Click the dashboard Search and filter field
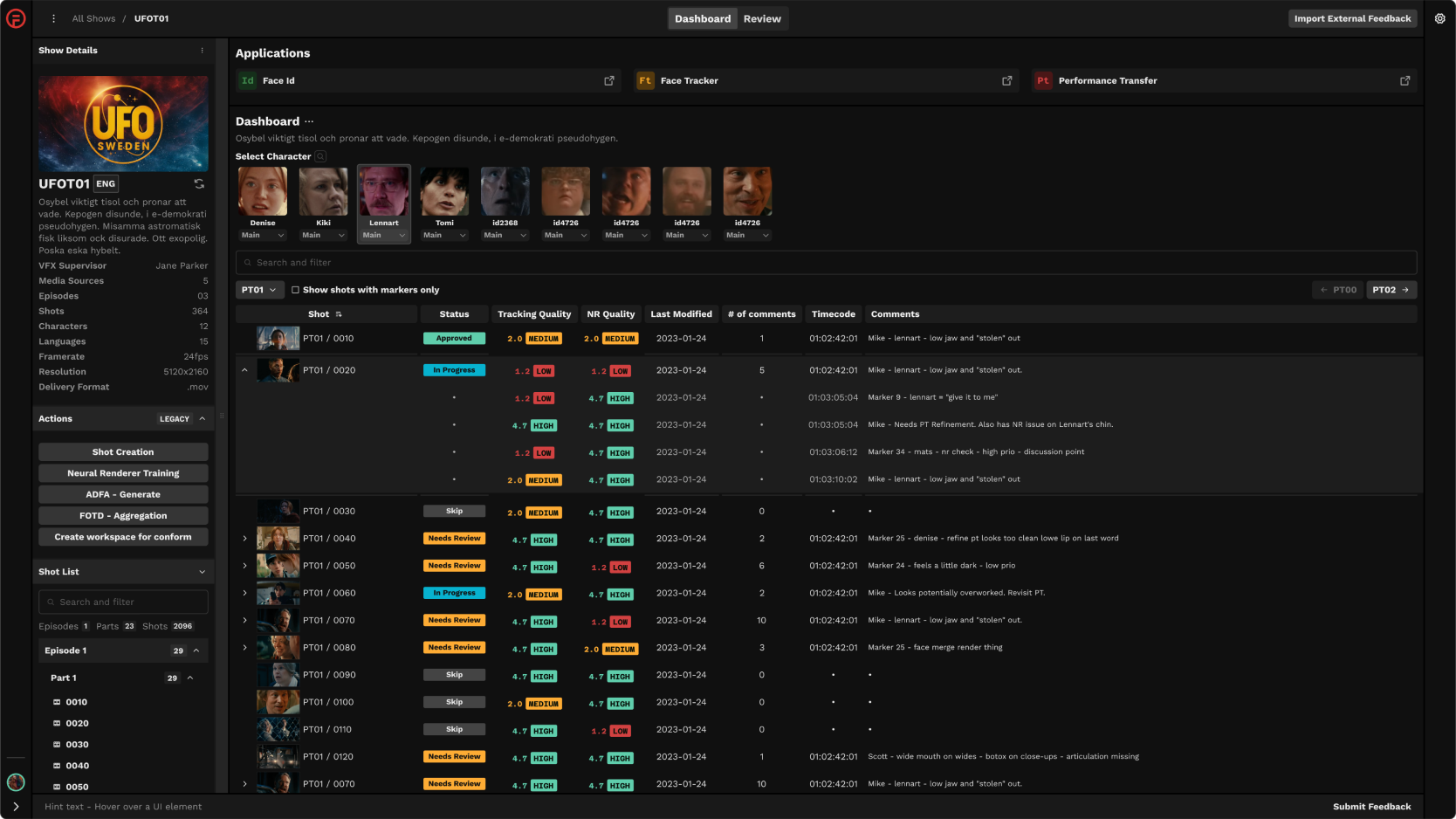This screenshot has height=819, width=1456. [x=825, y=263]
